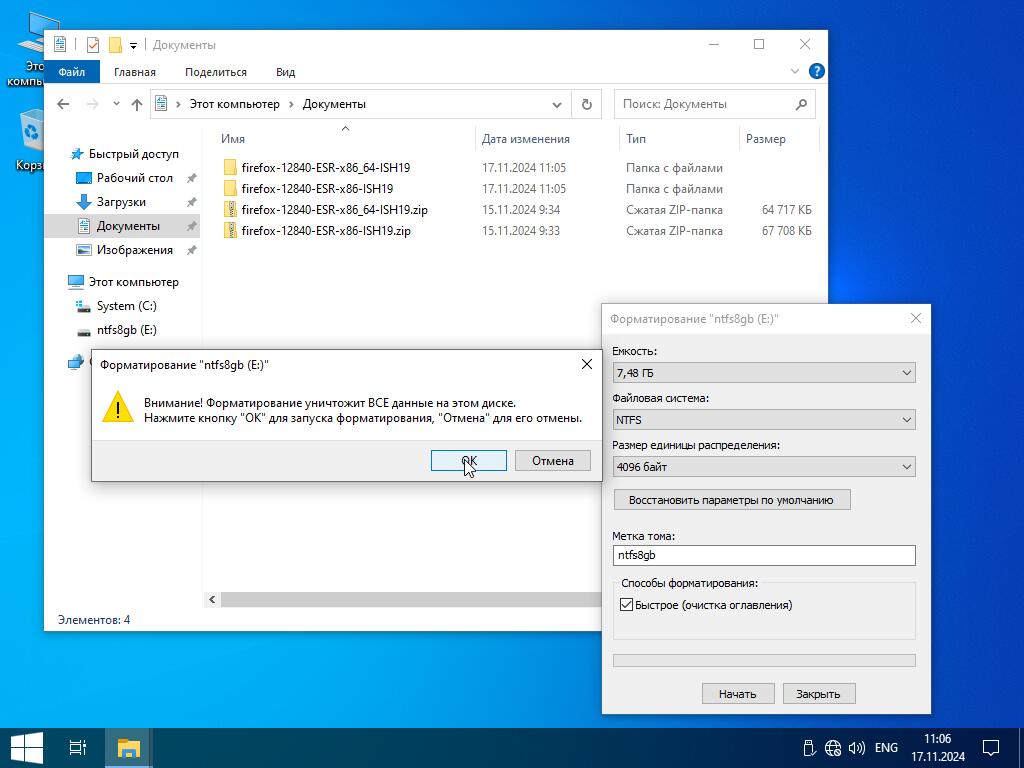The height and width of the screenshot is (768, 1024).
Task: Open the NTFS file system dropdown
Action: coord(764,420)
